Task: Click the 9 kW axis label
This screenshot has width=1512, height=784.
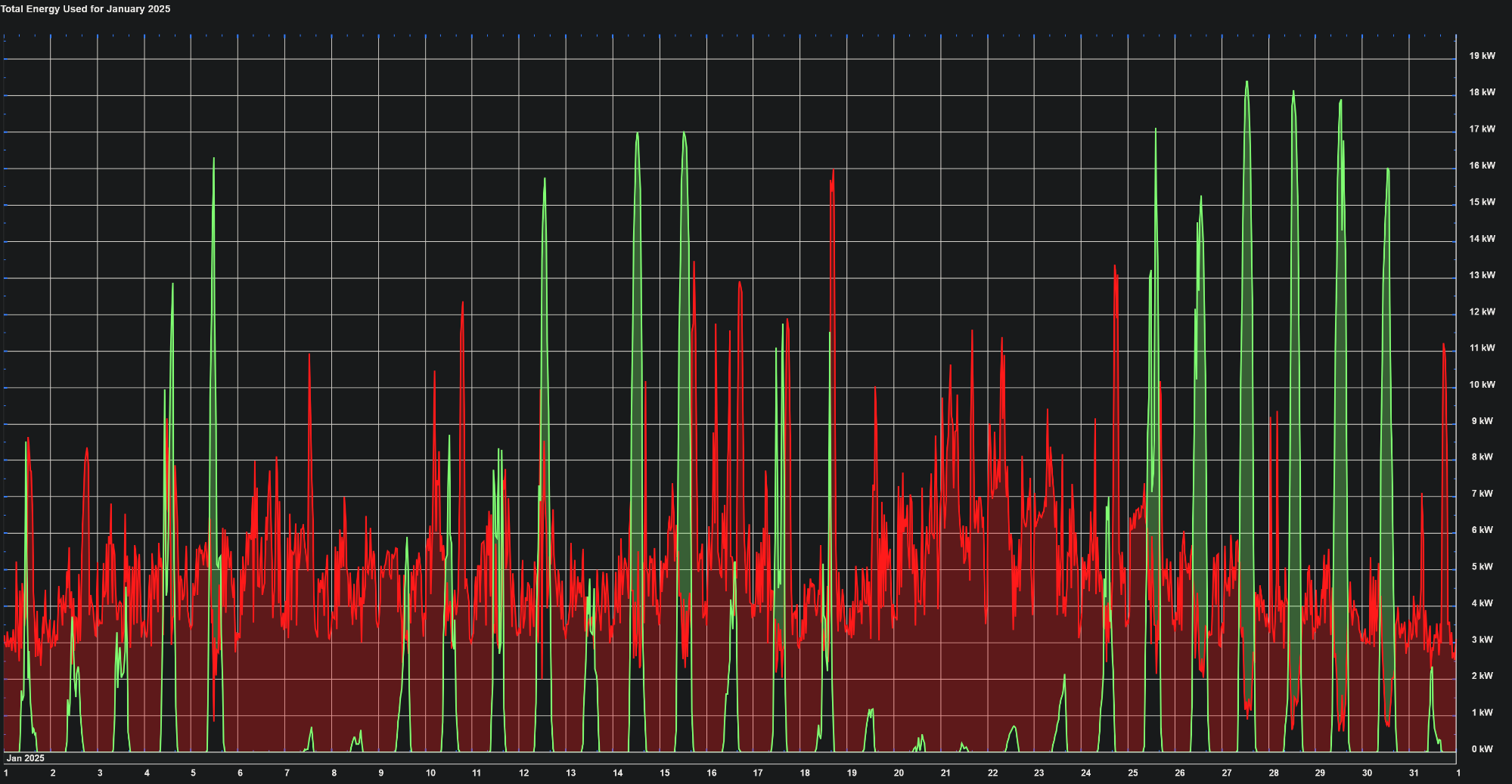Action: click(x=1482, y=421)
